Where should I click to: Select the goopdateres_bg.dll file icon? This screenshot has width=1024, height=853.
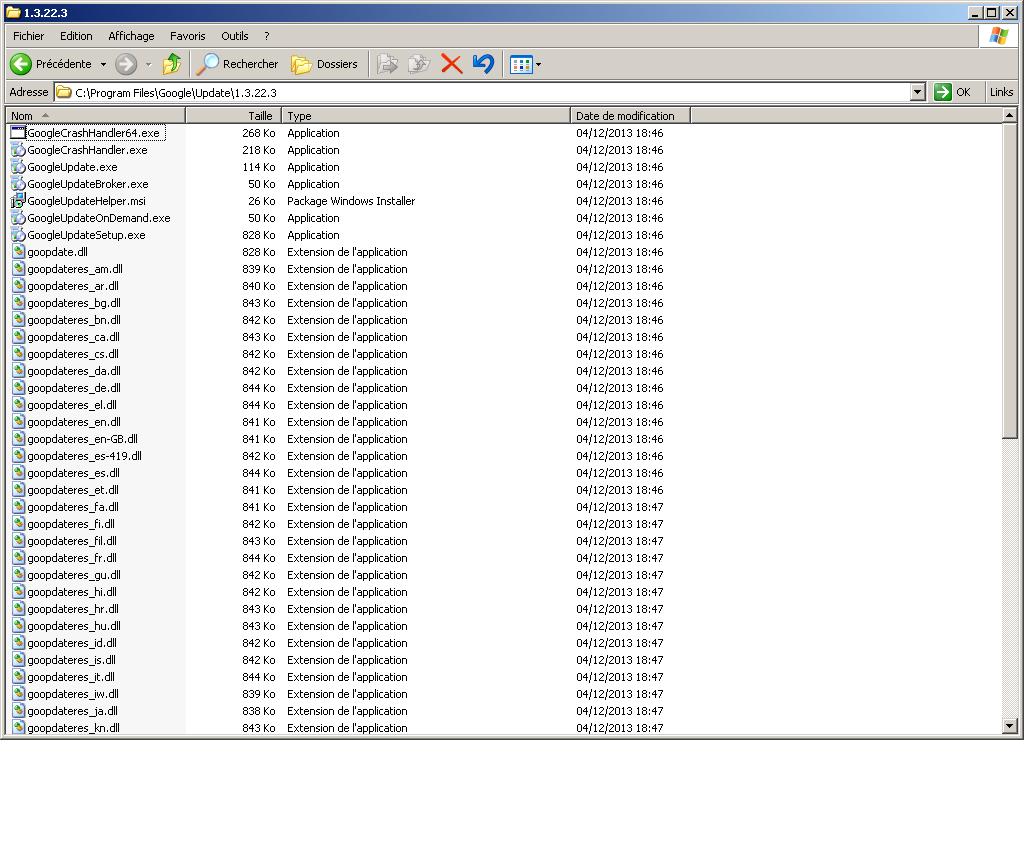pyautogui.click(x=18, y=302)
